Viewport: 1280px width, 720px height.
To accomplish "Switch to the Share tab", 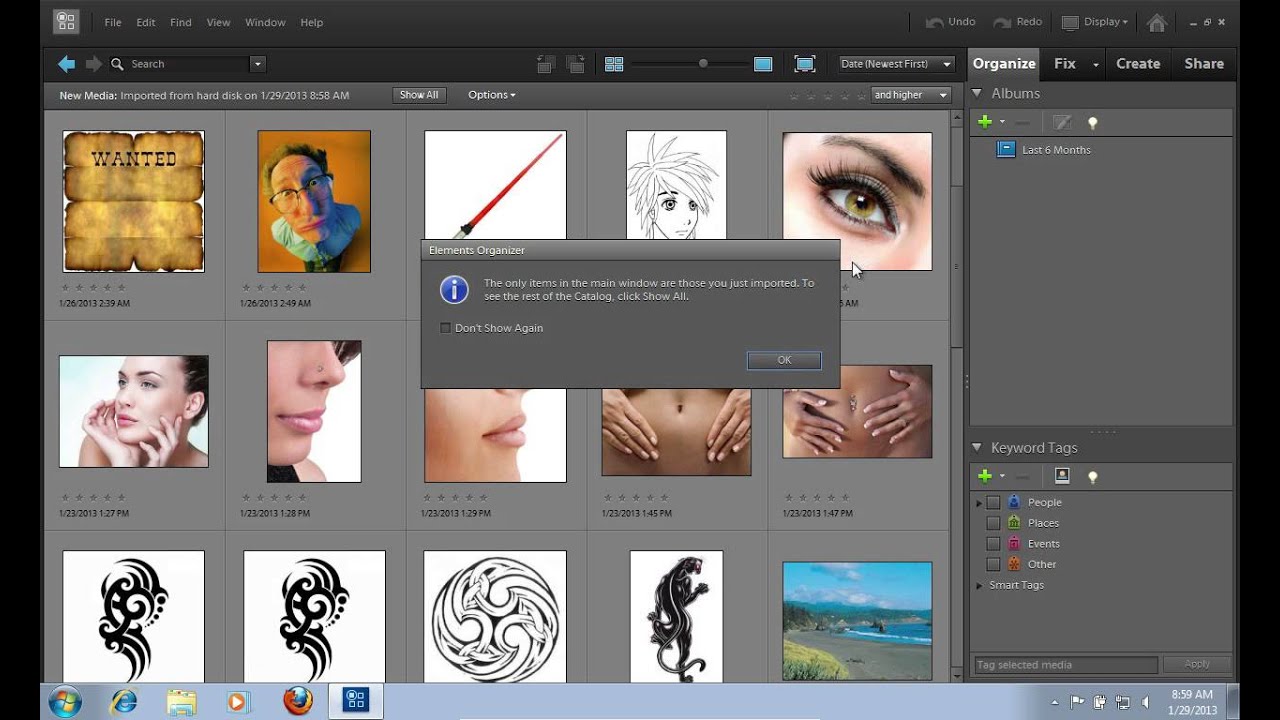I will click(1204, 63).
